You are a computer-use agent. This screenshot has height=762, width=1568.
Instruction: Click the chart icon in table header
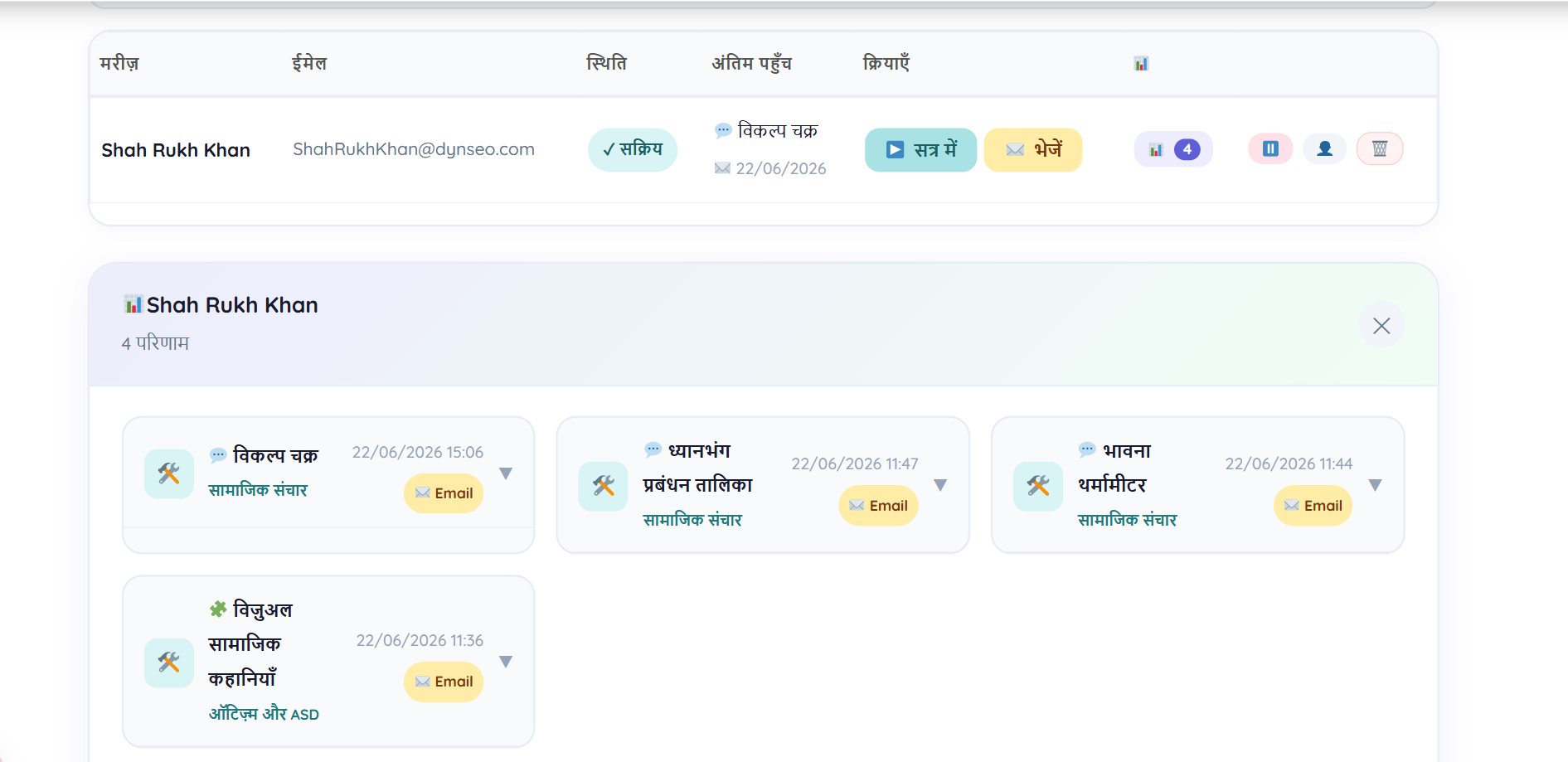pos(1141,64)
